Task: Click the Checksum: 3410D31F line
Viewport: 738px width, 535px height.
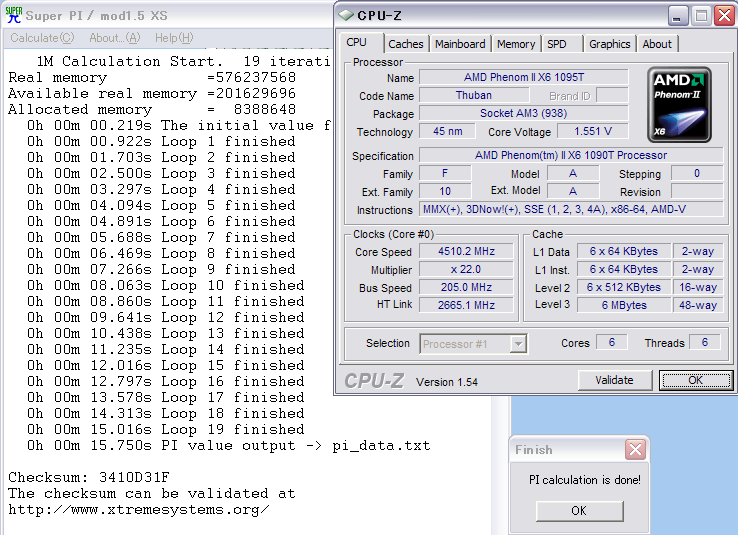Action: point(89,477)
